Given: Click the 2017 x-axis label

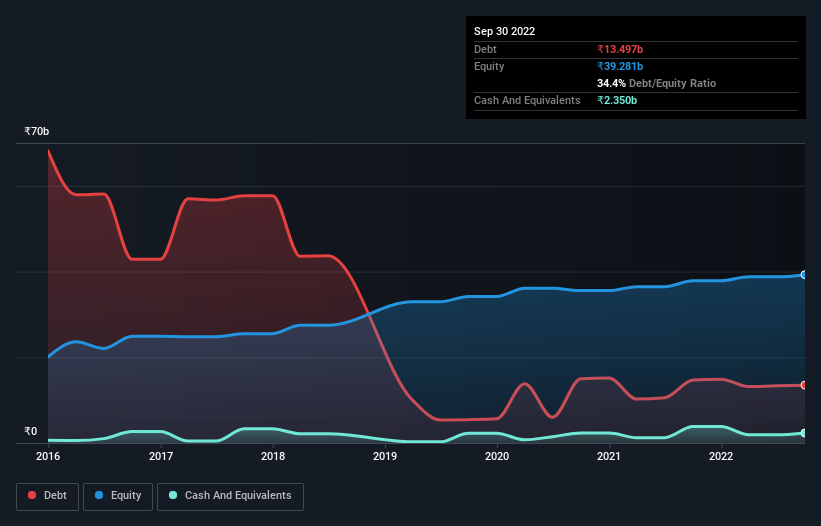Looking at the screenshot, I should pos(161,456).
